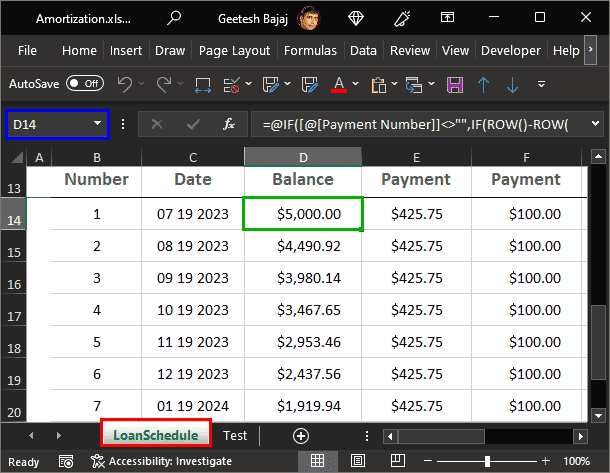Click Geetesh Bajaj account picture
The width and height of the screenshot is (610, 473).
[308, 18]
